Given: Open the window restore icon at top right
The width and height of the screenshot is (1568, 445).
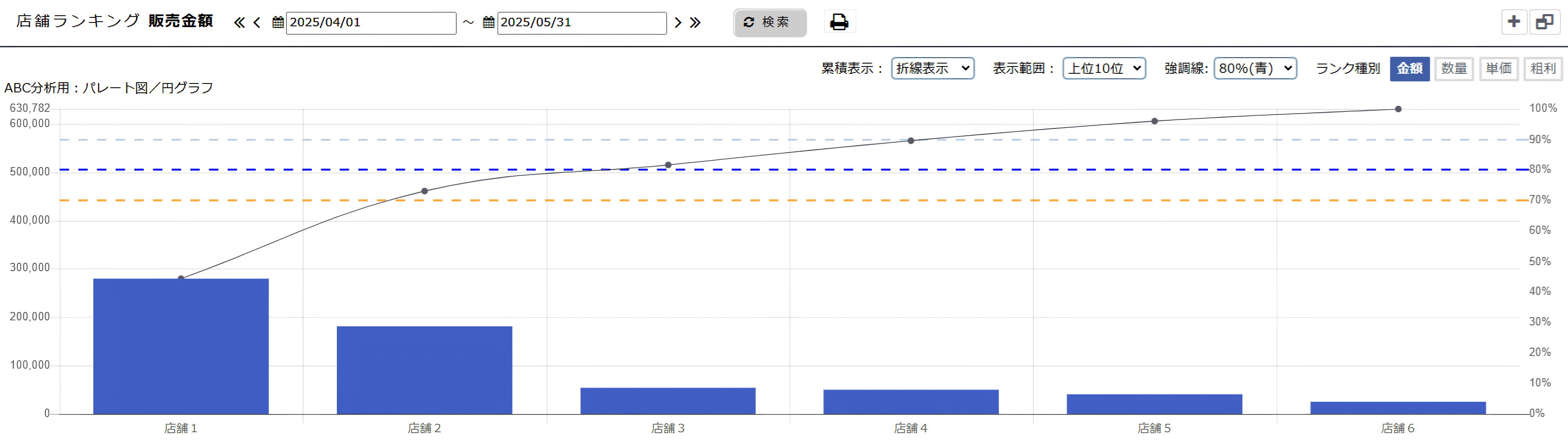Looking at the screenshot, I should click(1544, 22).
